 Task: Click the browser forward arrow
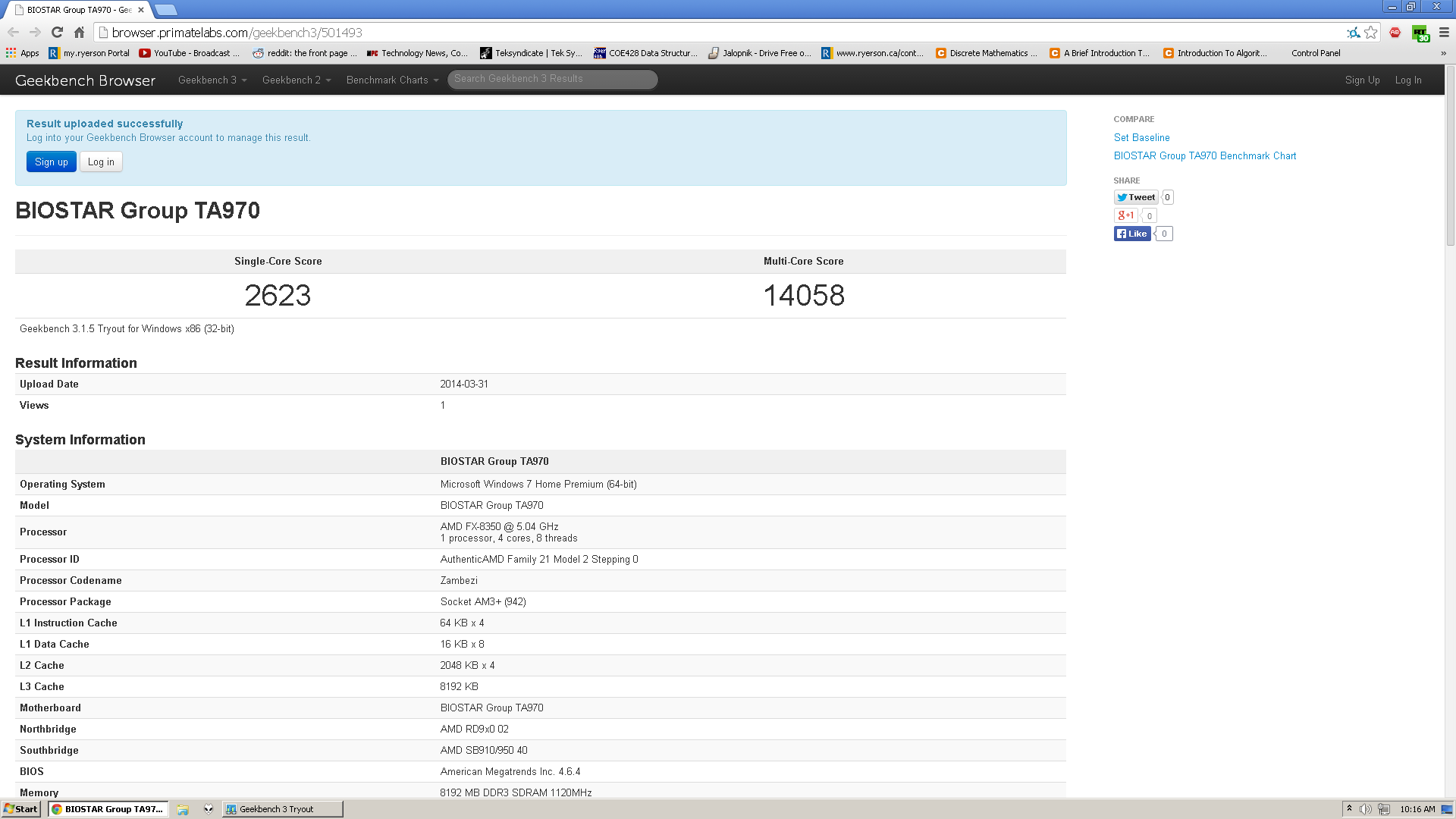pyautogui.click(x=35, y=33)
